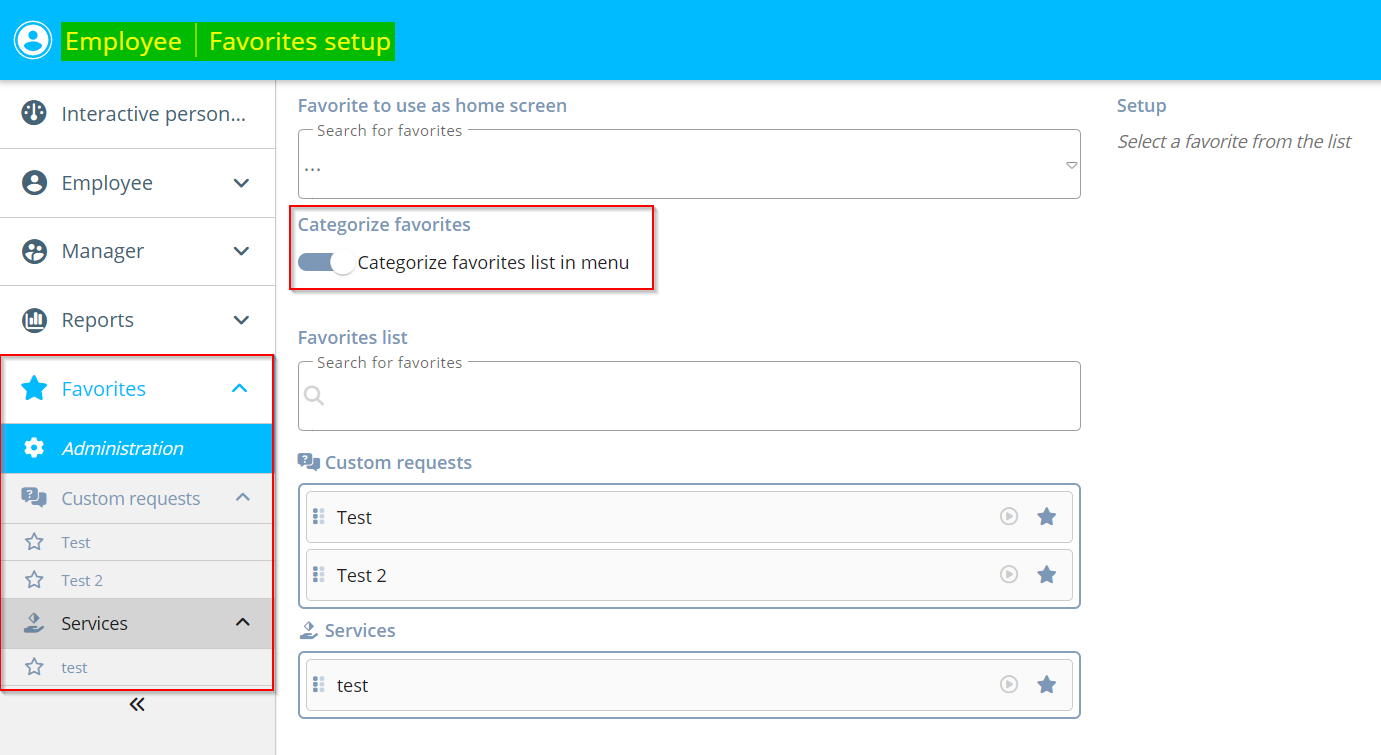Click the Interactive personnel dashboard icon
This screenshot has width=1381, height=755.
(34, 114)
